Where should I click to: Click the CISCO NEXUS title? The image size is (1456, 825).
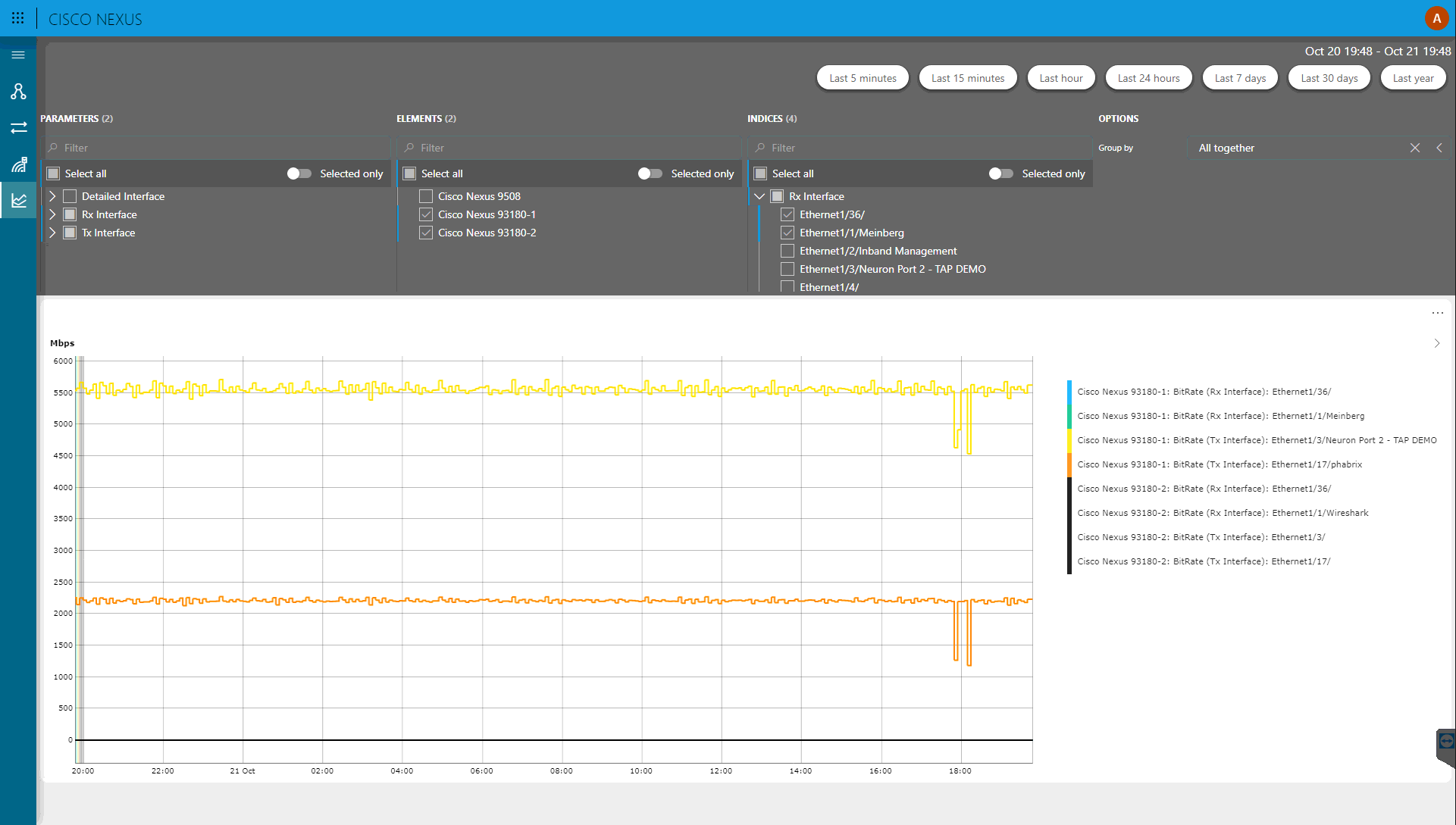(x=96, y=19)
